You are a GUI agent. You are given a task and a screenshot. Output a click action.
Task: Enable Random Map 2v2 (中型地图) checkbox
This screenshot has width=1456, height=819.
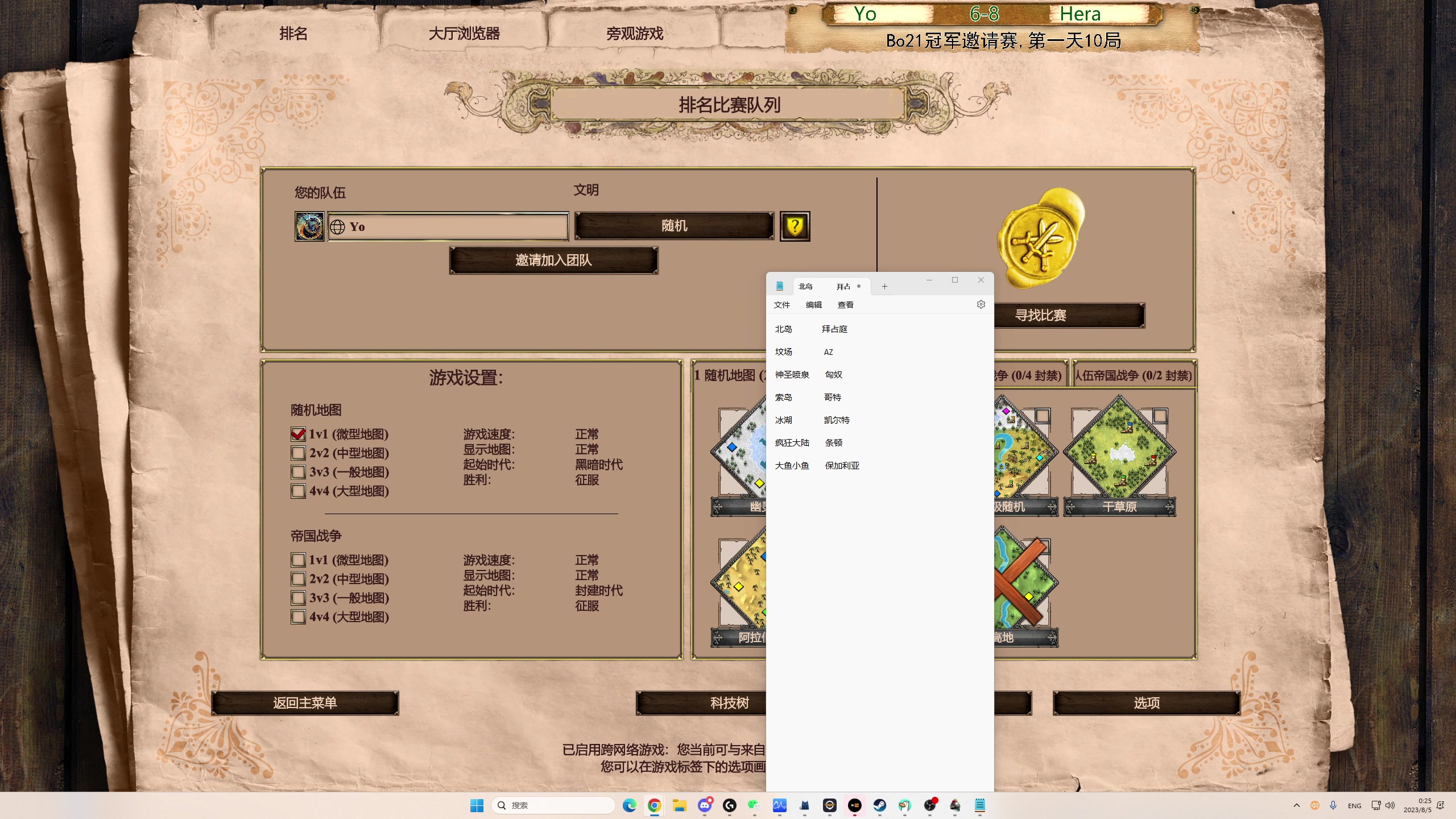pos(298,453)
